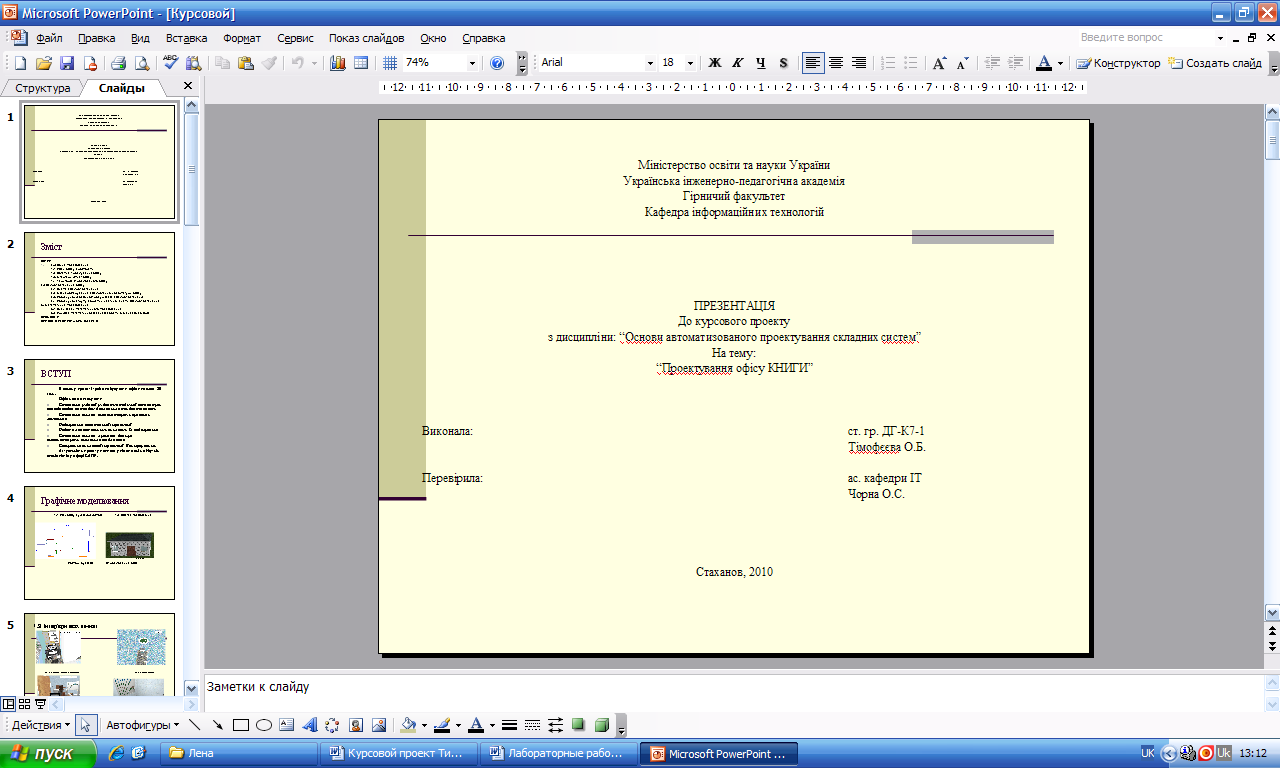Image resolution: width=1280 pixels, height=768 pixels.
Task: Open the Файл menu
Action: point(49,38)
